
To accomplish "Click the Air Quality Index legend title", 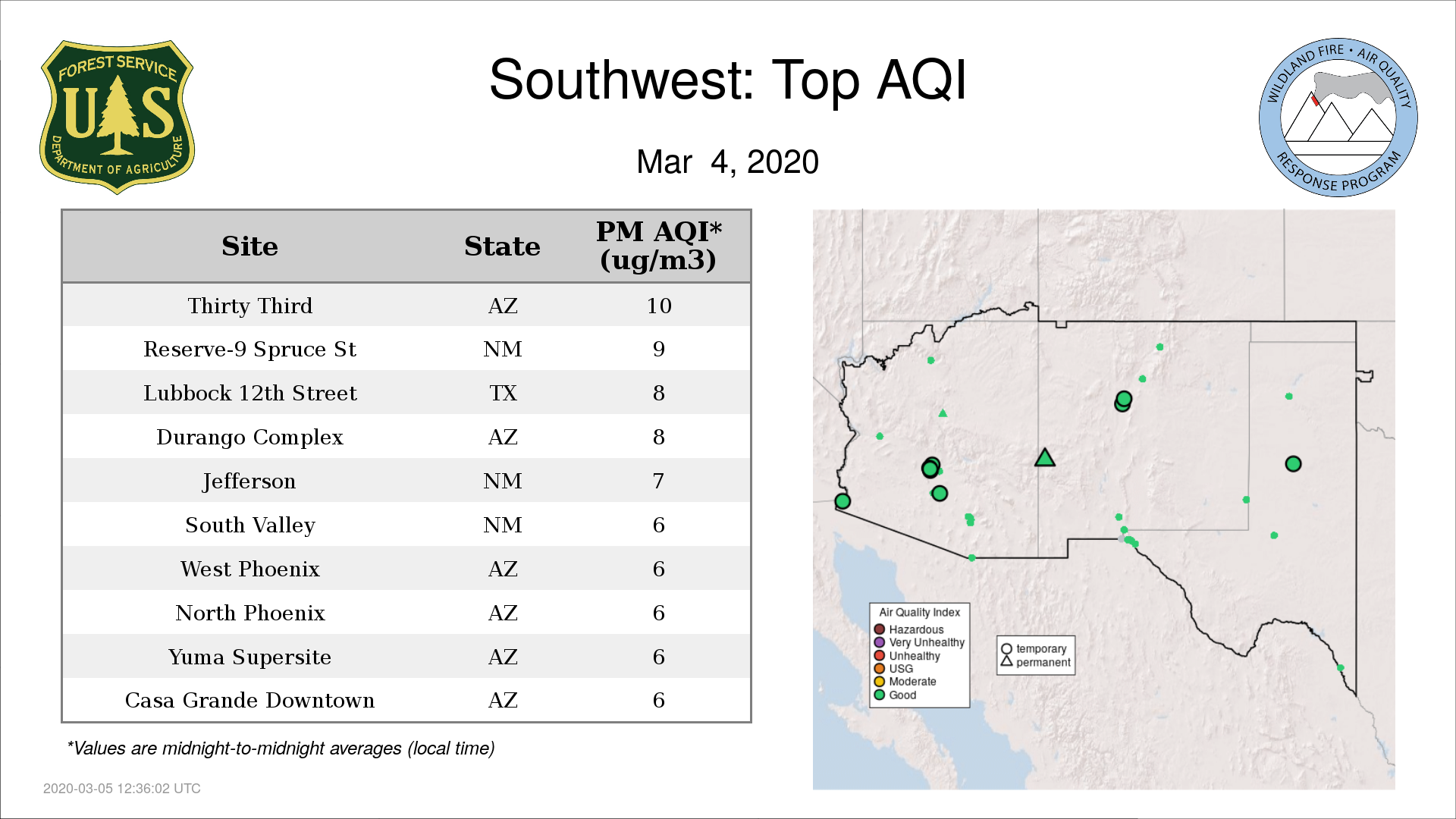I will (x=919, y=612).
